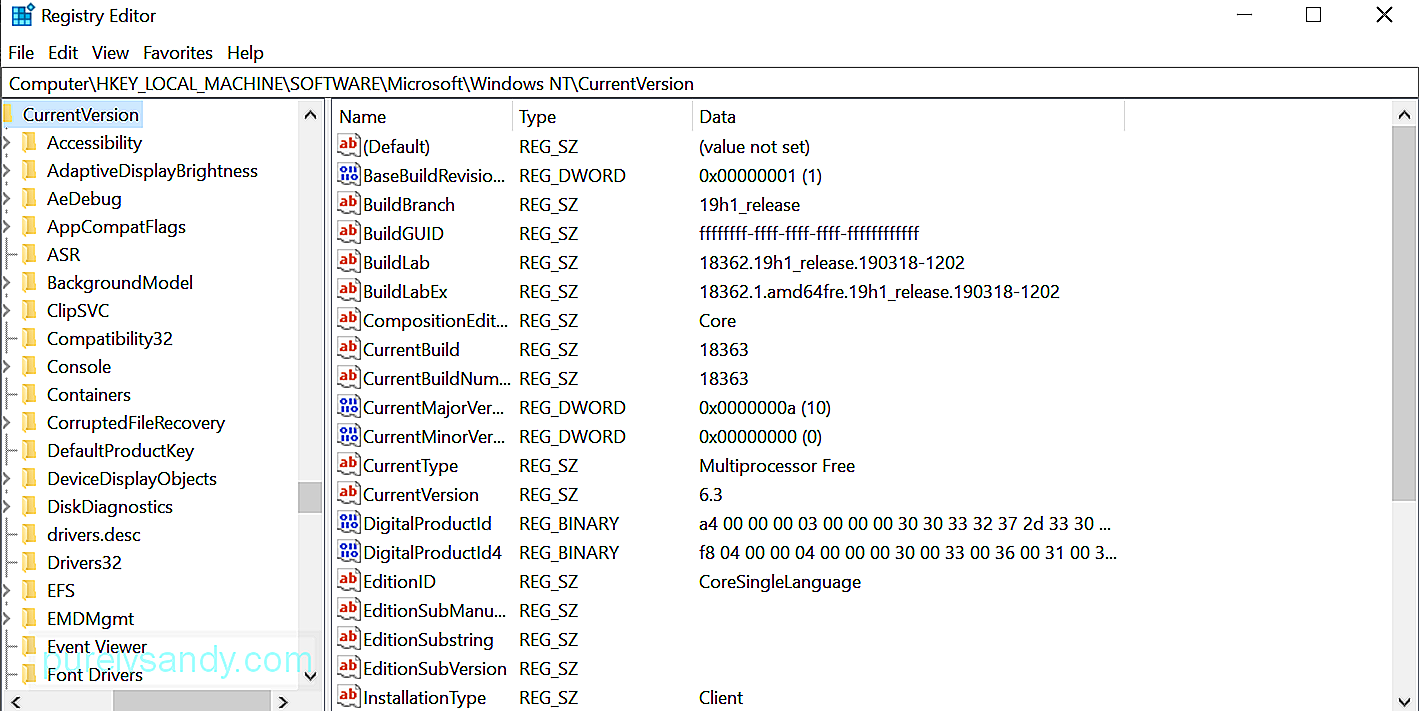The height and width of the screenshot is (711, 1419).
Task: Click the string icon next to CurrentBuild
Action: pos(348,349)
